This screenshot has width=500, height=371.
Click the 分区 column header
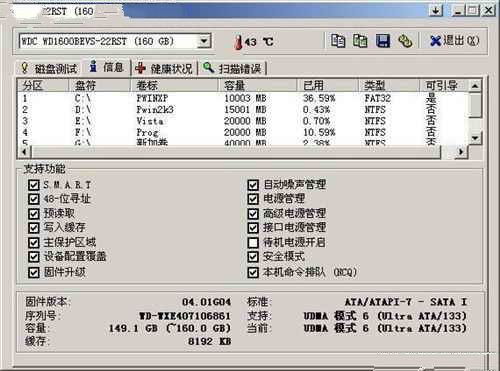[x=43, y=86]
